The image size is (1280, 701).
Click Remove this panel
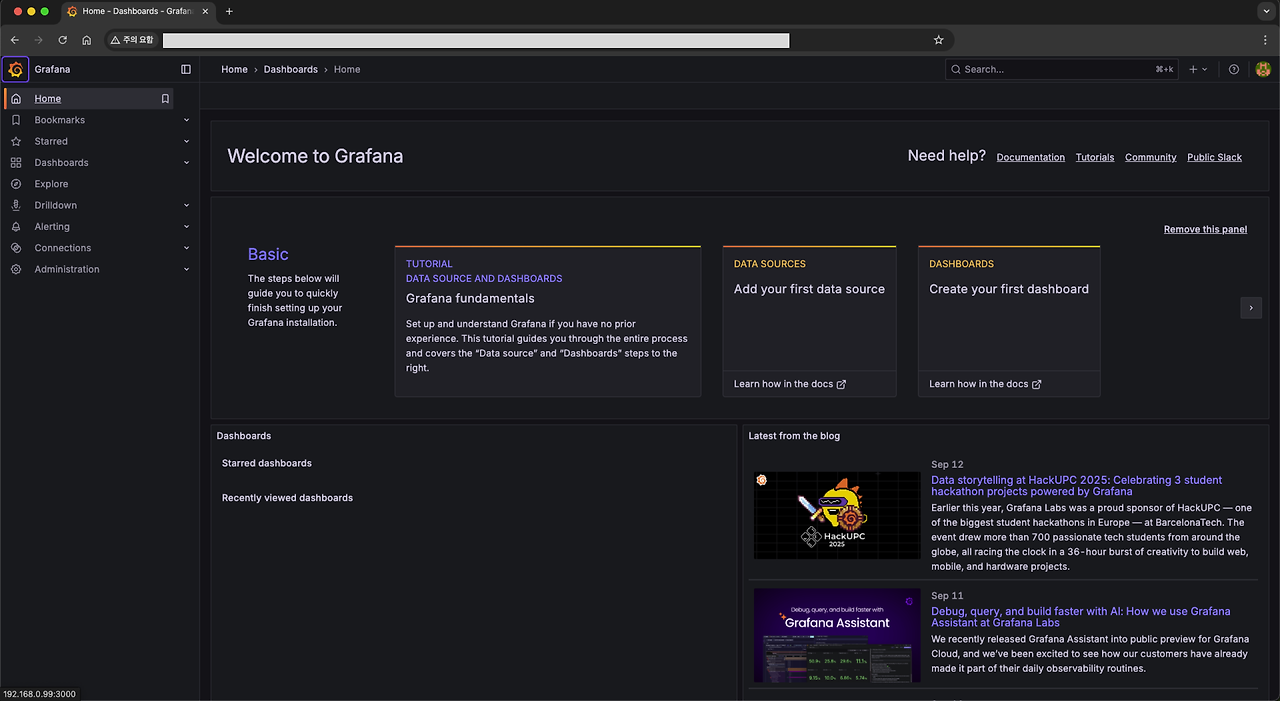tap(1205, 229)
